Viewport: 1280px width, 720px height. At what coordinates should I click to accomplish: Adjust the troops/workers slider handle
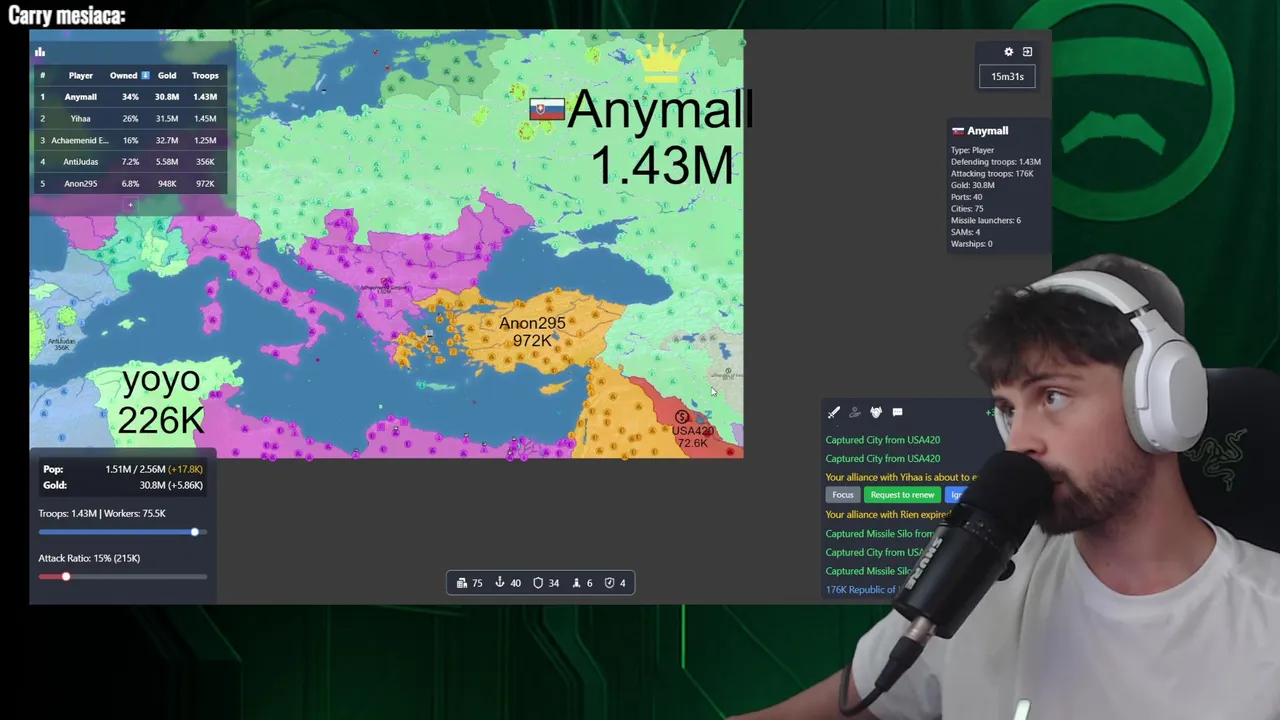[195, 532]
